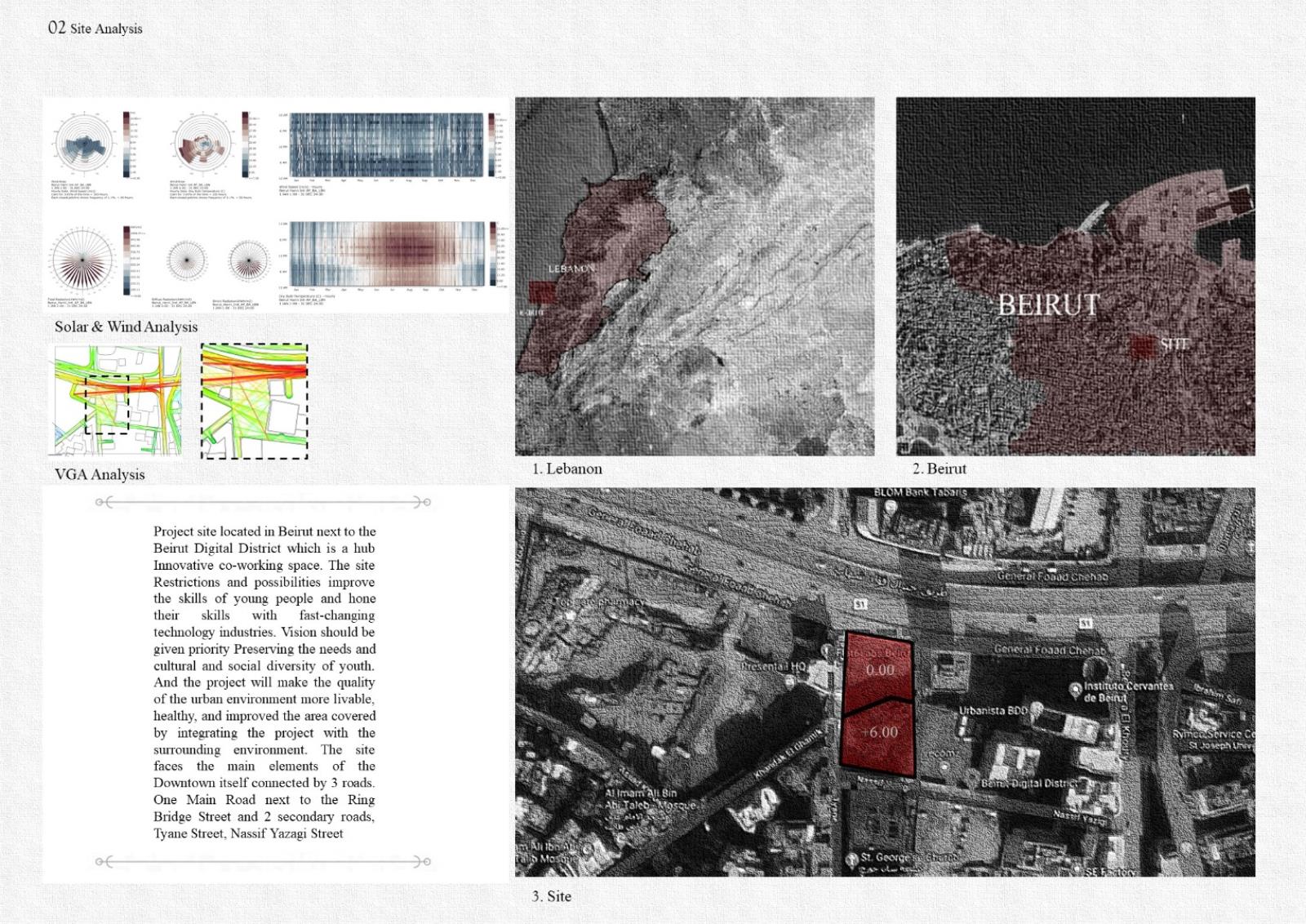Select the St. George church map pin
The image size is (1306, 924).
851,859
